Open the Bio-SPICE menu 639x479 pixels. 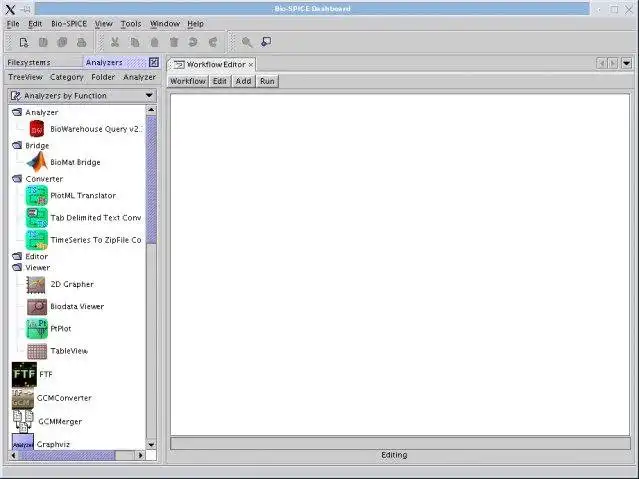tap(69, 24)
